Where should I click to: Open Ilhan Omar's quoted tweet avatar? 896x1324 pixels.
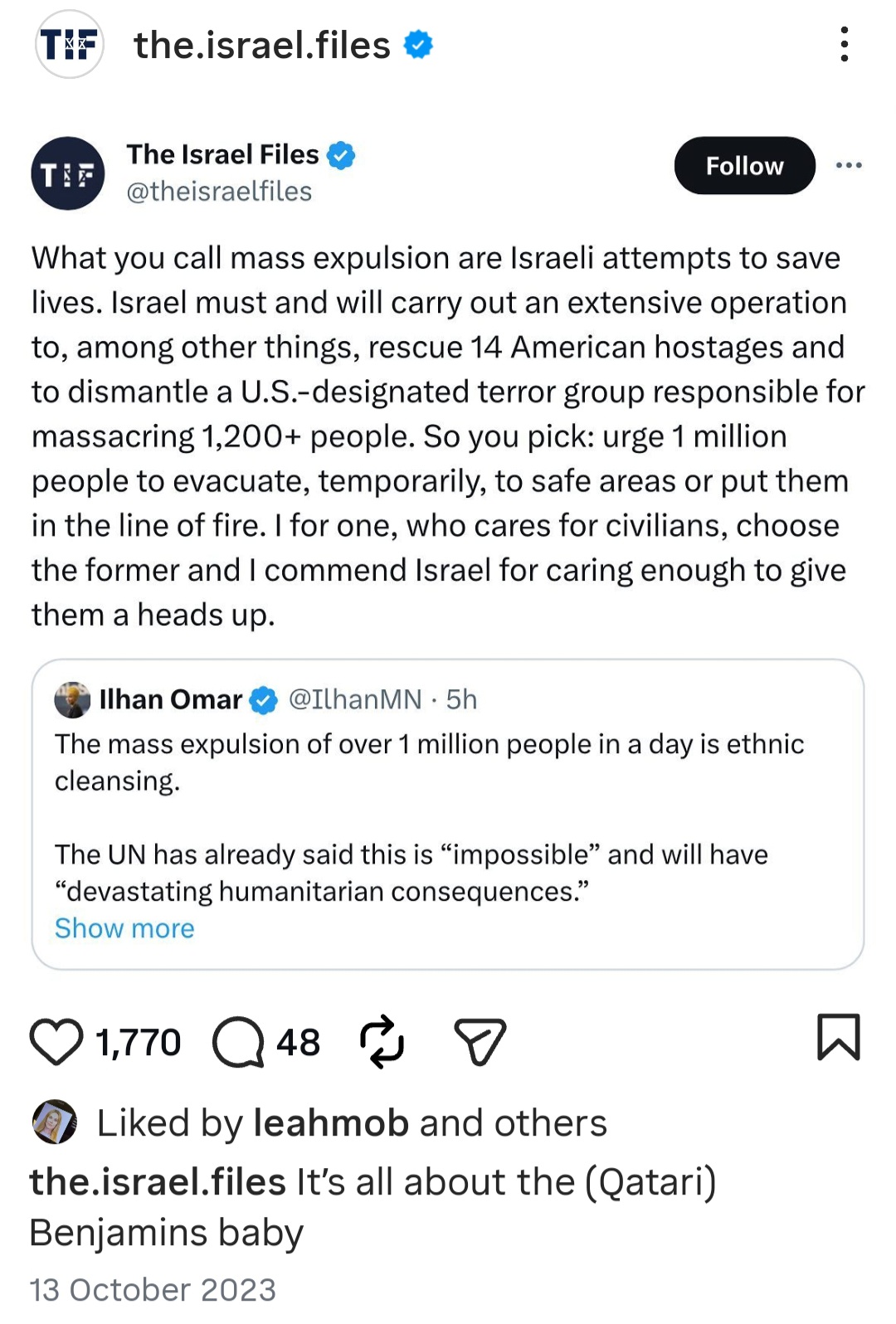click(x=73, y=699)
